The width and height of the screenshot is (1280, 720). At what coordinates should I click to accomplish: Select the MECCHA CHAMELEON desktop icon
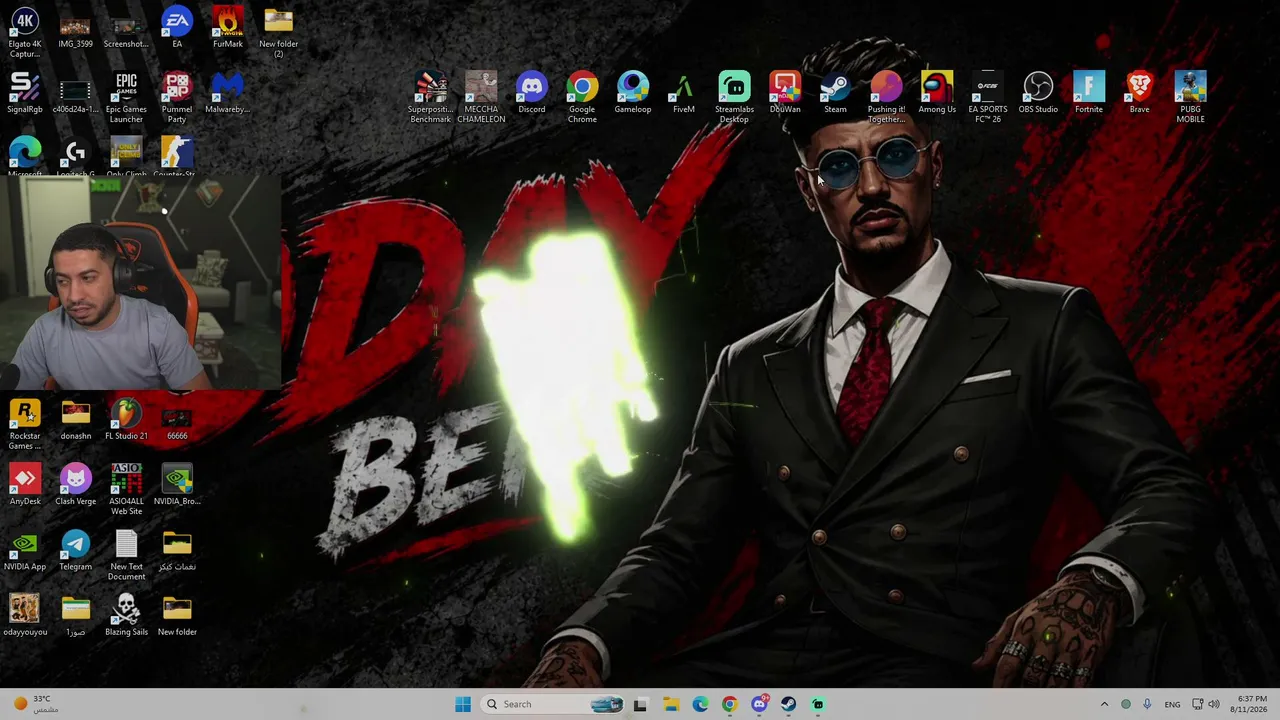(x=481, y=98)
